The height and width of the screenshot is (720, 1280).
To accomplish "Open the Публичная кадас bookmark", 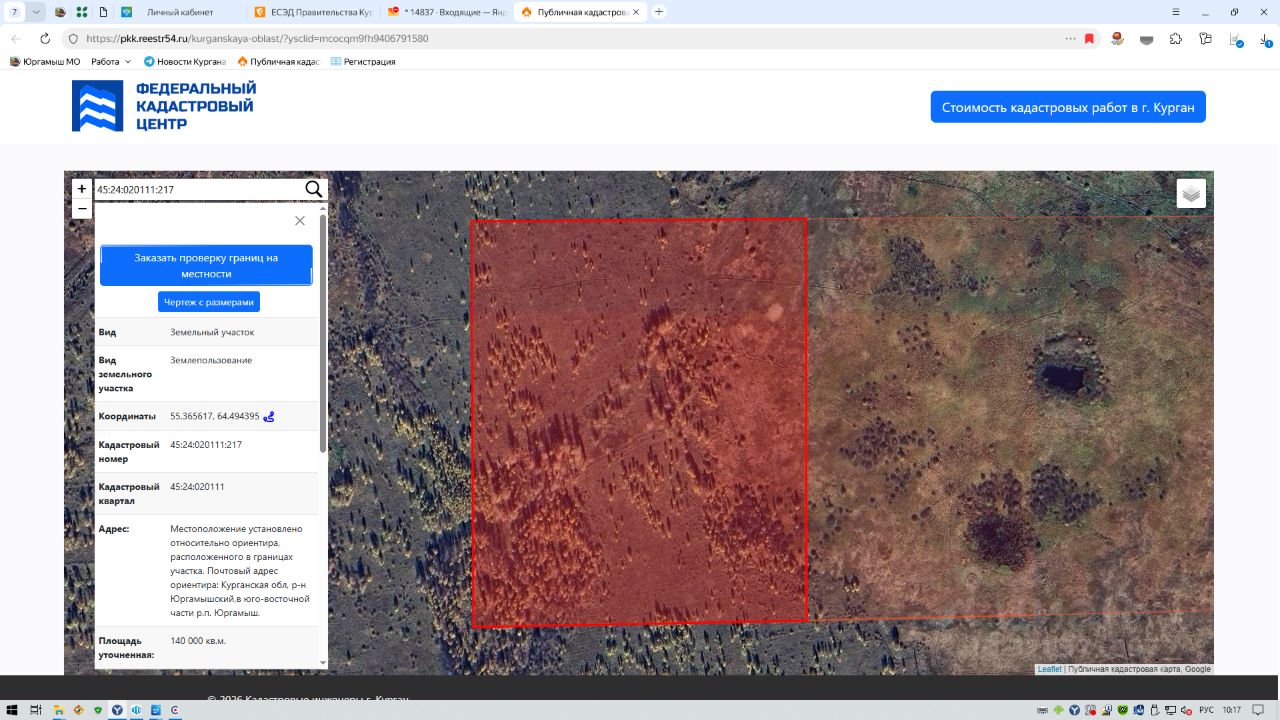I will click(278, 62).
